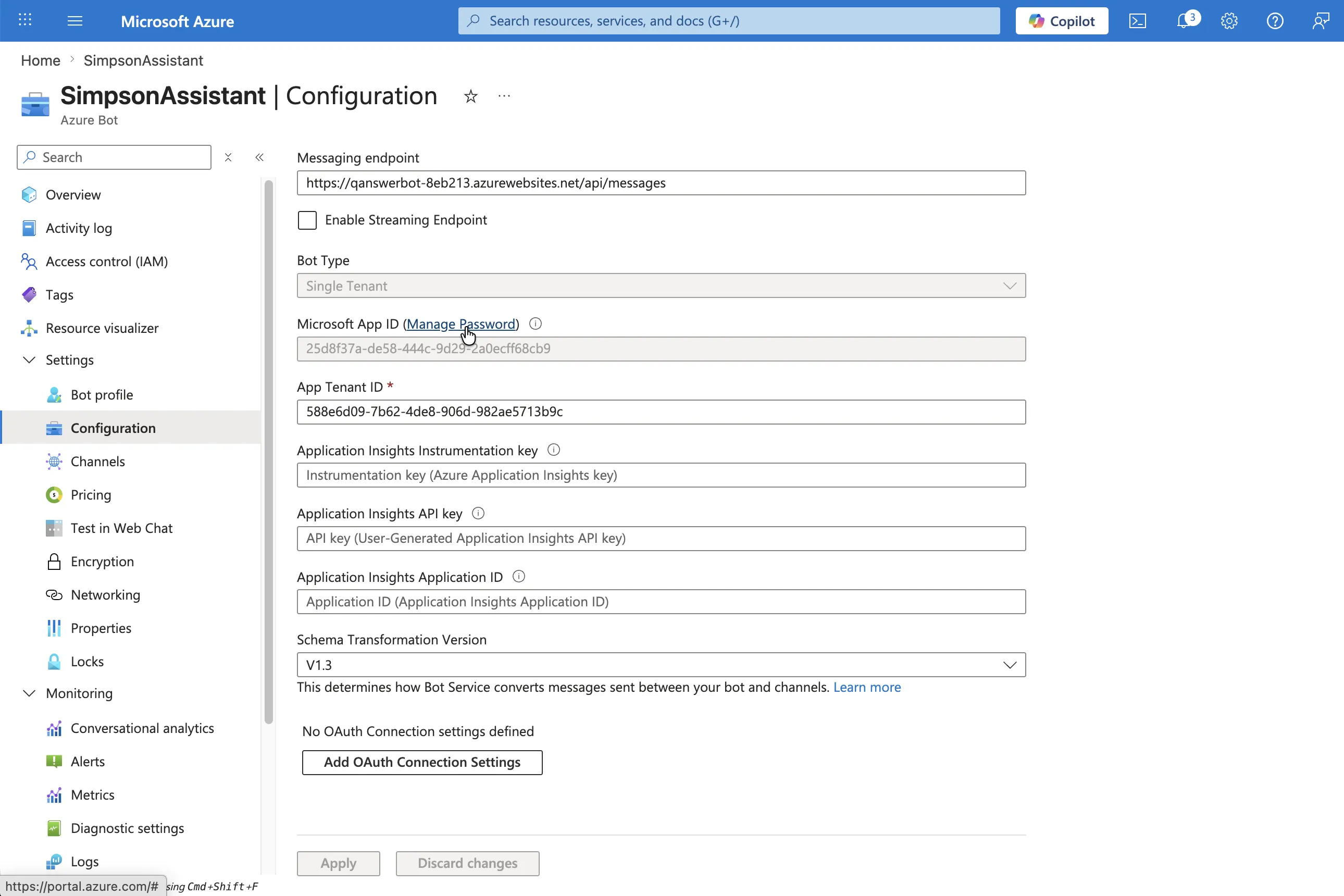This screenshot has height=896, width=1344.
Task: Click the Logs icon in sidebar
Action: [x=54, y=862]
